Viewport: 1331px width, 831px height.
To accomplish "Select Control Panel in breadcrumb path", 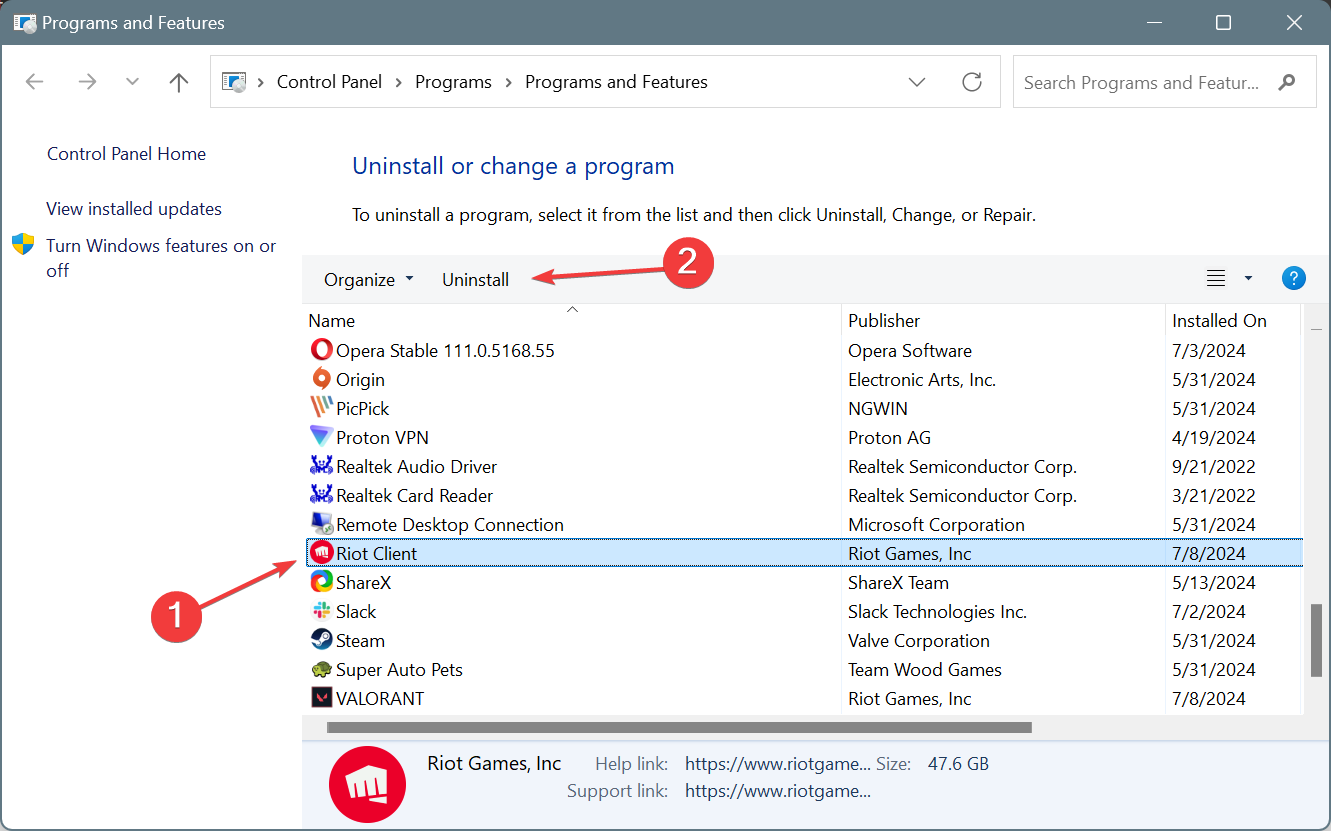I will [329, 82].
